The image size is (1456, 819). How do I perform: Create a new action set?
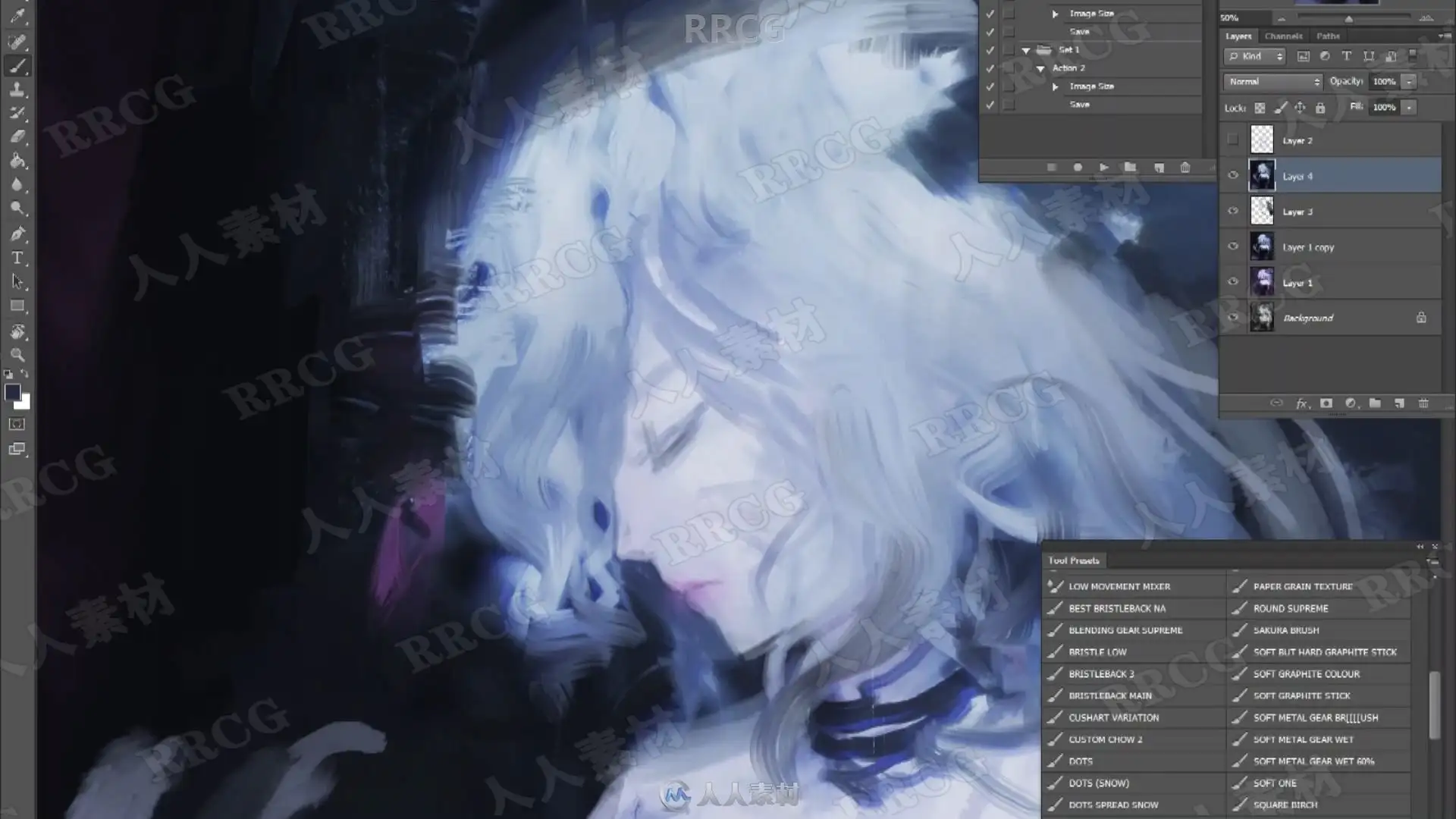pos(1130,168)
